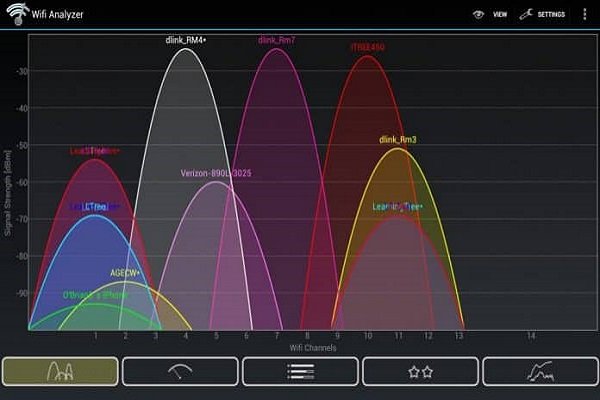Show the access point list view

click(x=300, y=371)
